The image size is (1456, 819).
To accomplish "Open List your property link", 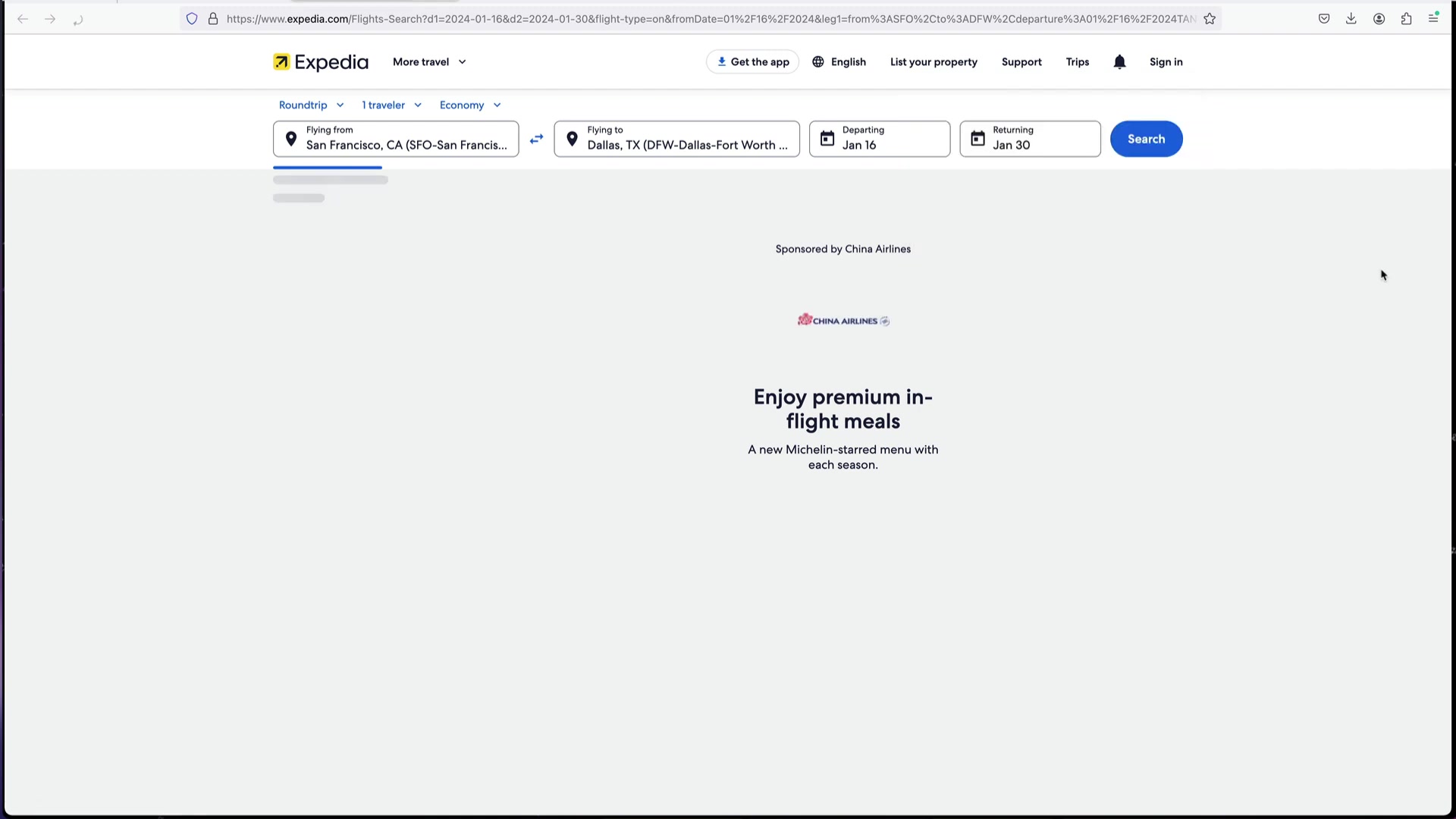I will click(x=934, y=62).
